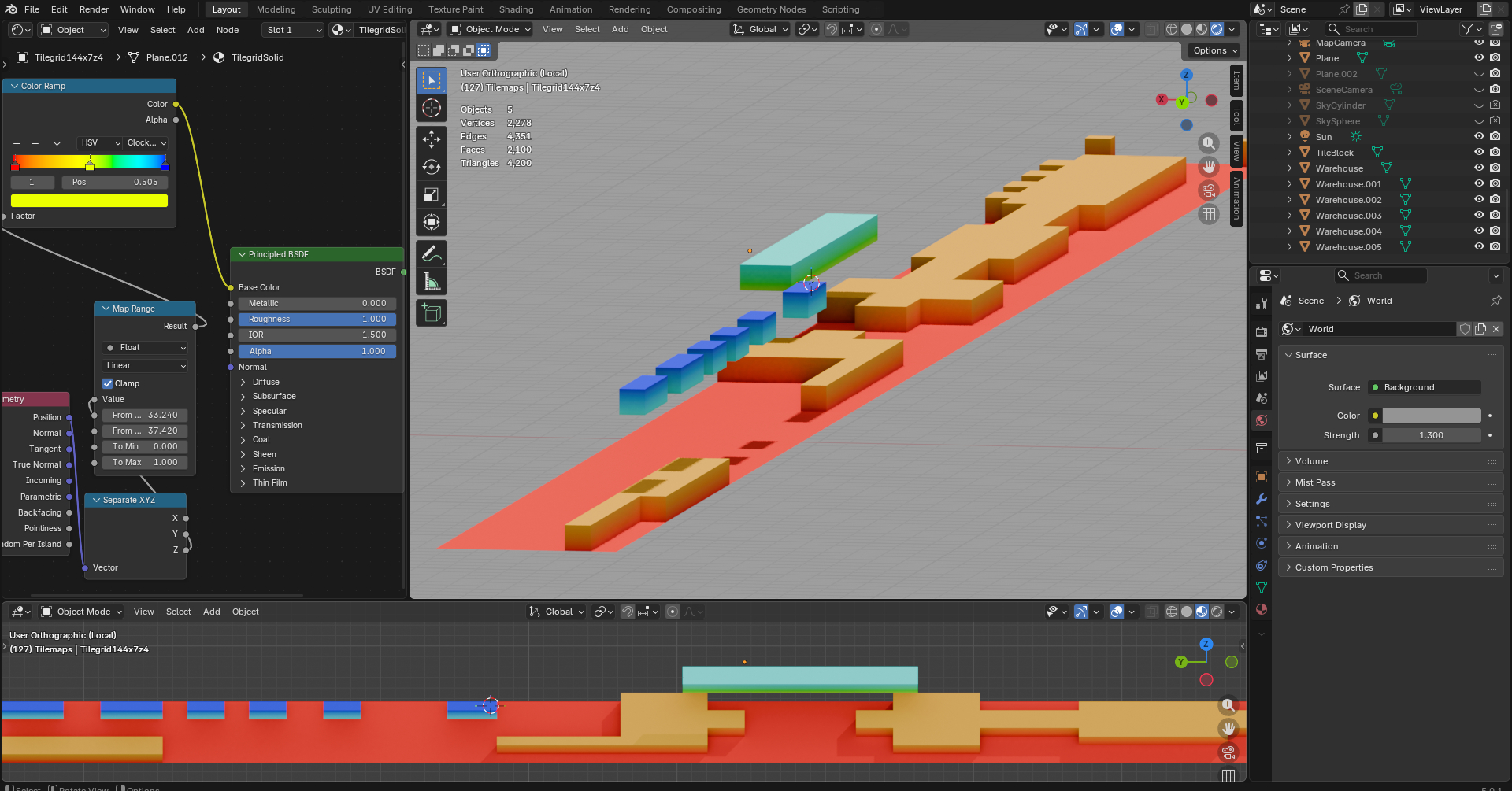The image size is (1512, 791).
Task: Hide the Warehouse.003 object in outliner
Action: click(1479, 216)
